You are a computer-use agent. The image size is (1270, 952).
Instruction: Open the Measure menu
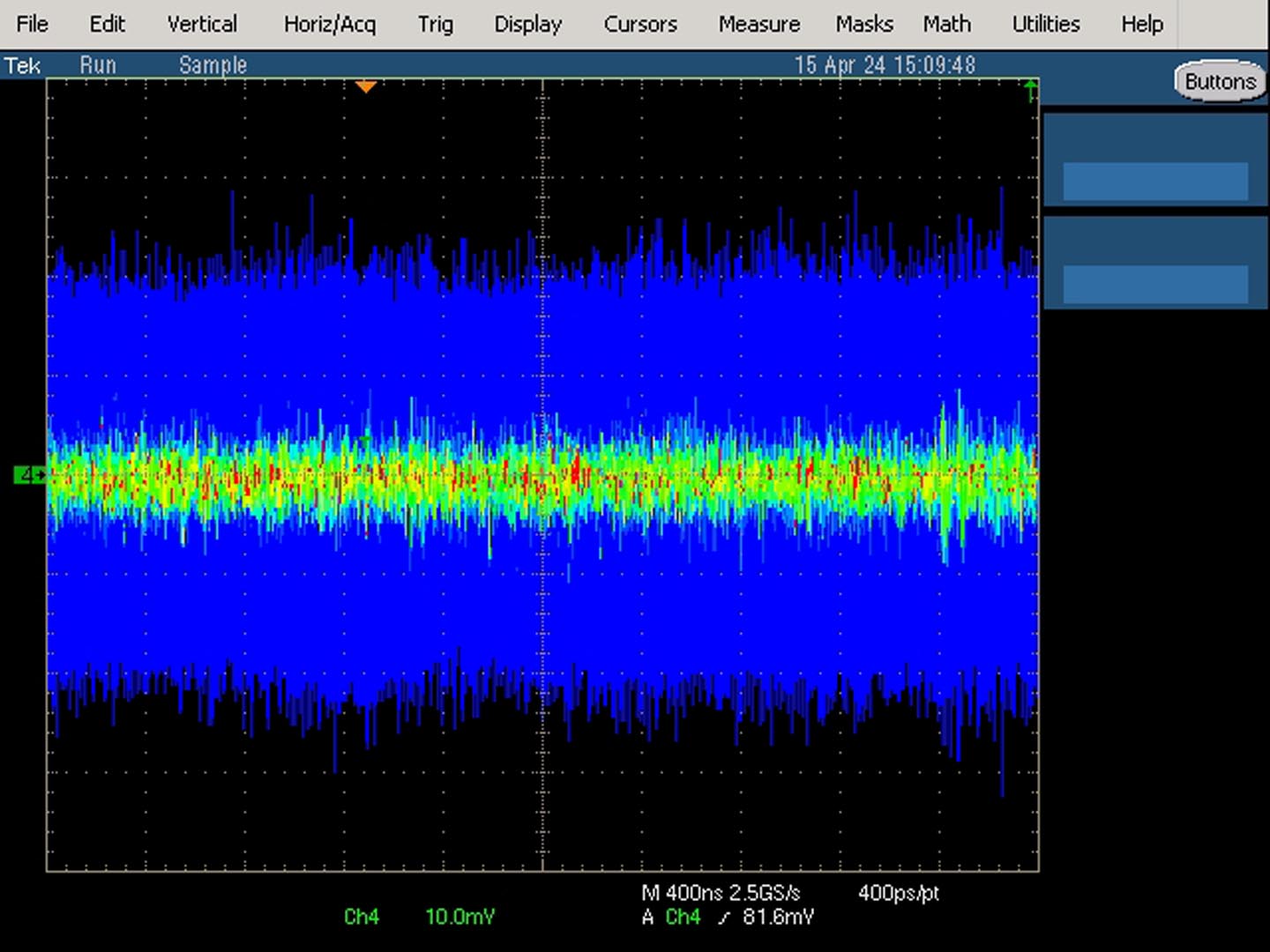click(x=759, y=24)
